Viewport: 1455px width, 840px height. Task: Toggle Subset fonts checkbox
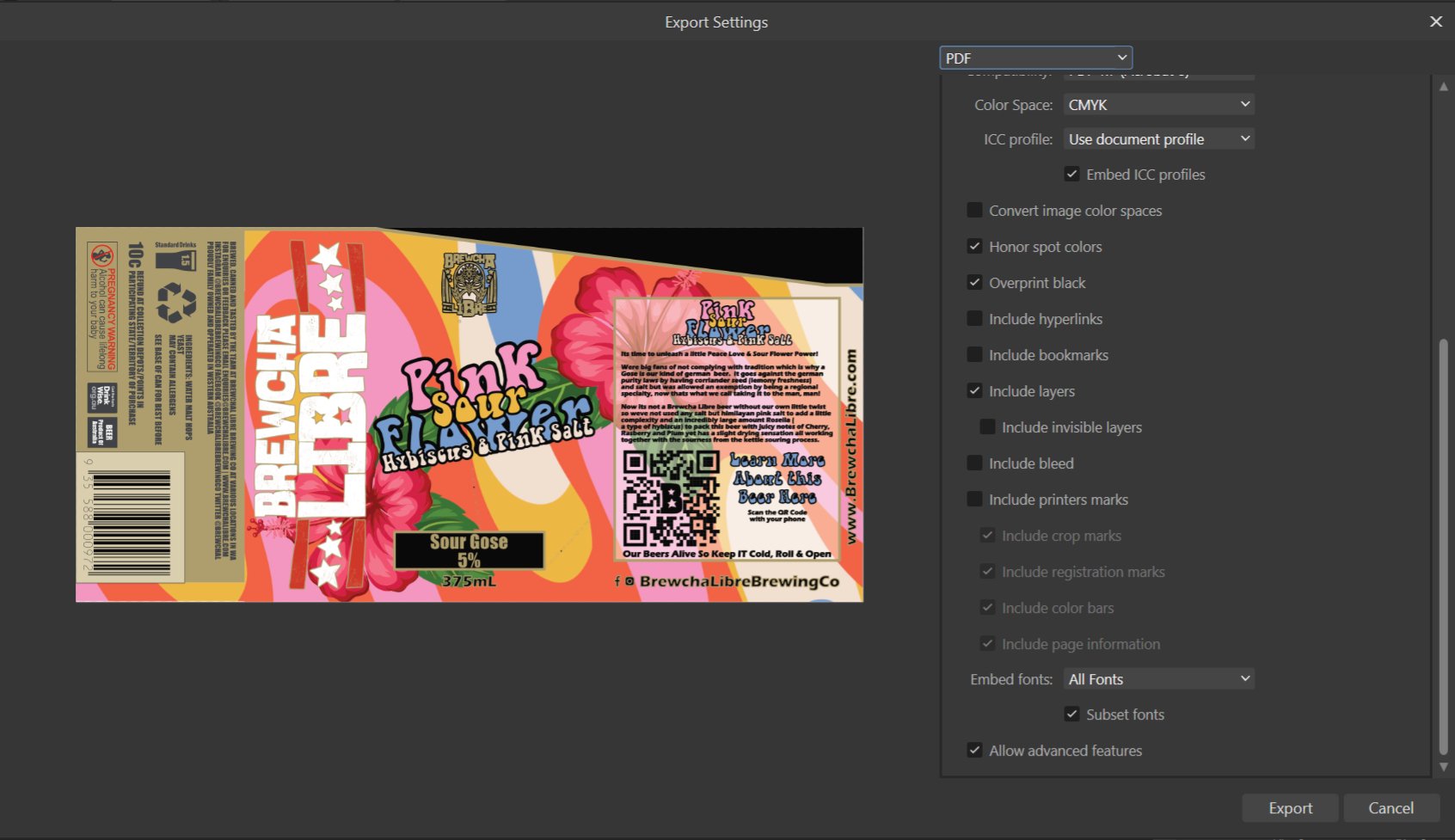1071,714
